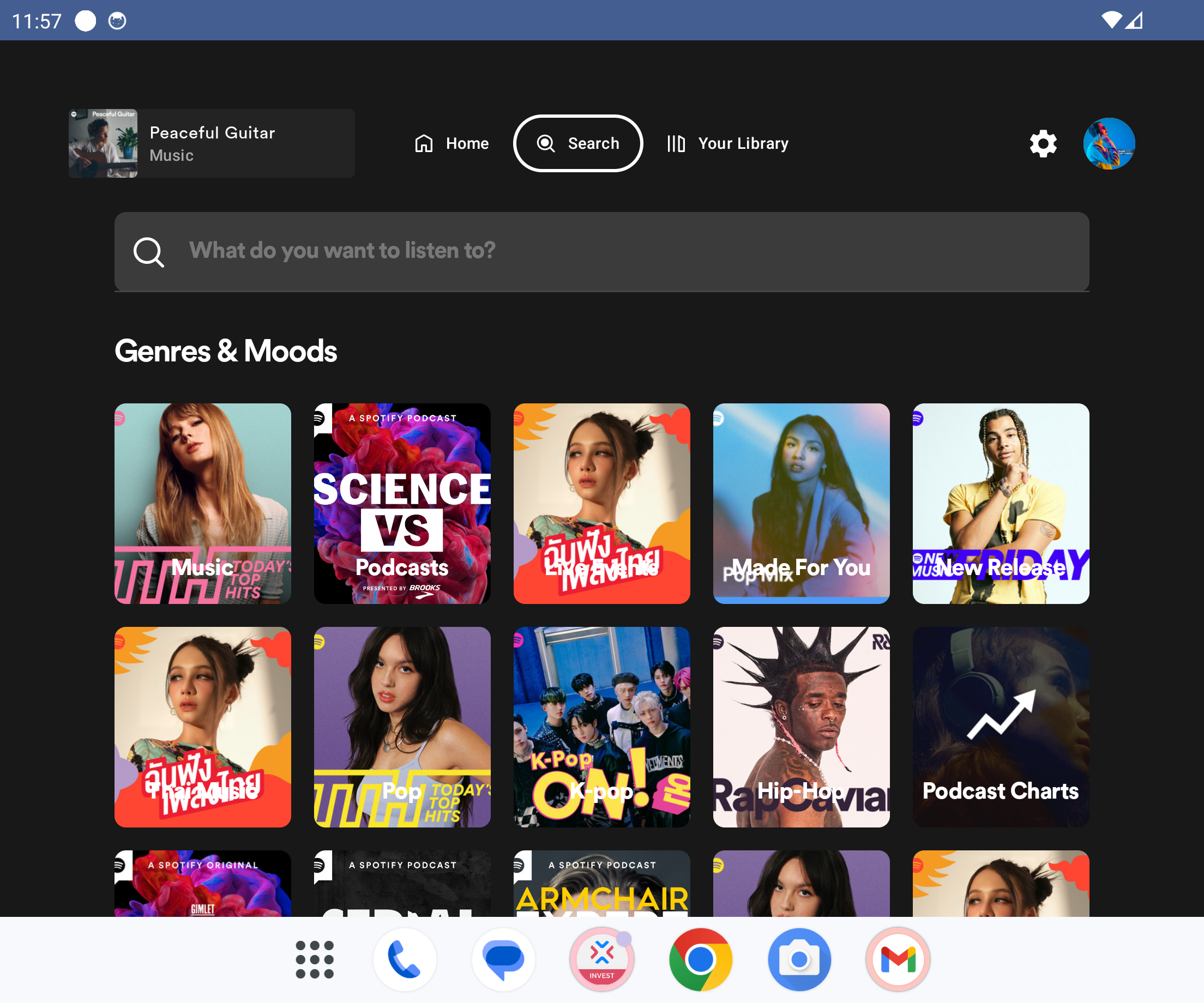Open Gmail from the dock
Viewport: 1204px width, 1003px height.
click(897, 959)
